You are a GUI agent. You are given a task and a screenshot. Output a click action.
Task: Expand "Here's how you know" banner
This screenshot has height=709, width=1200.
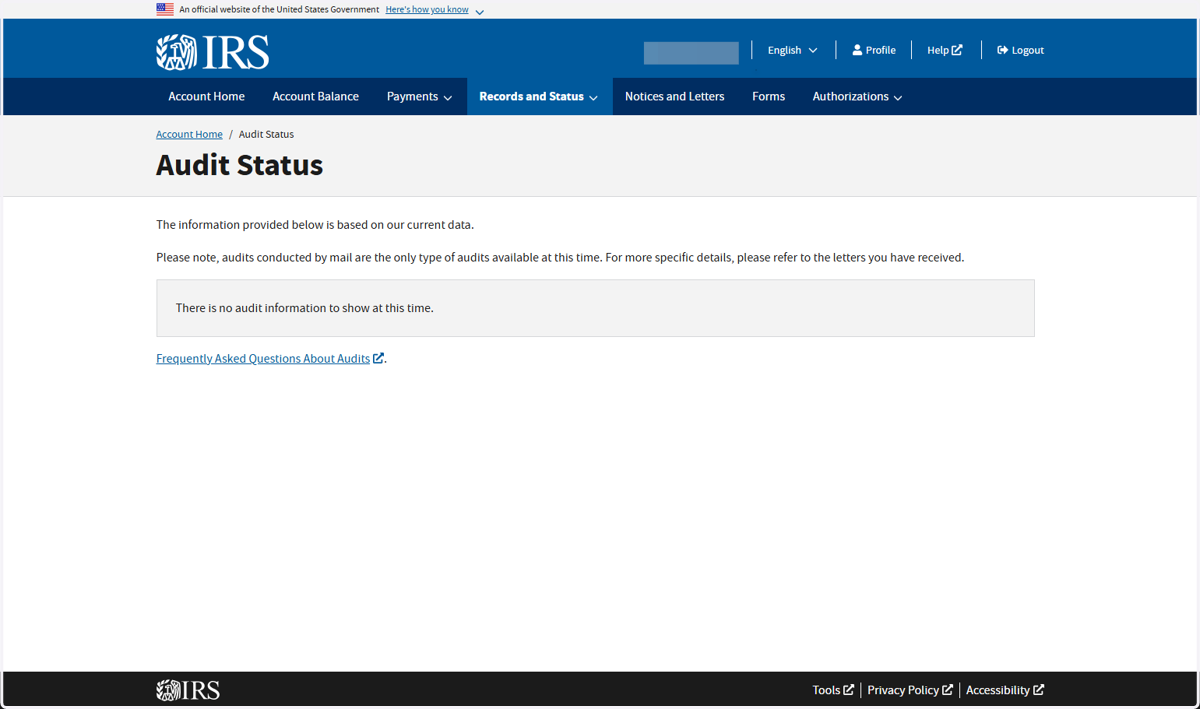[x=435, y=10]
